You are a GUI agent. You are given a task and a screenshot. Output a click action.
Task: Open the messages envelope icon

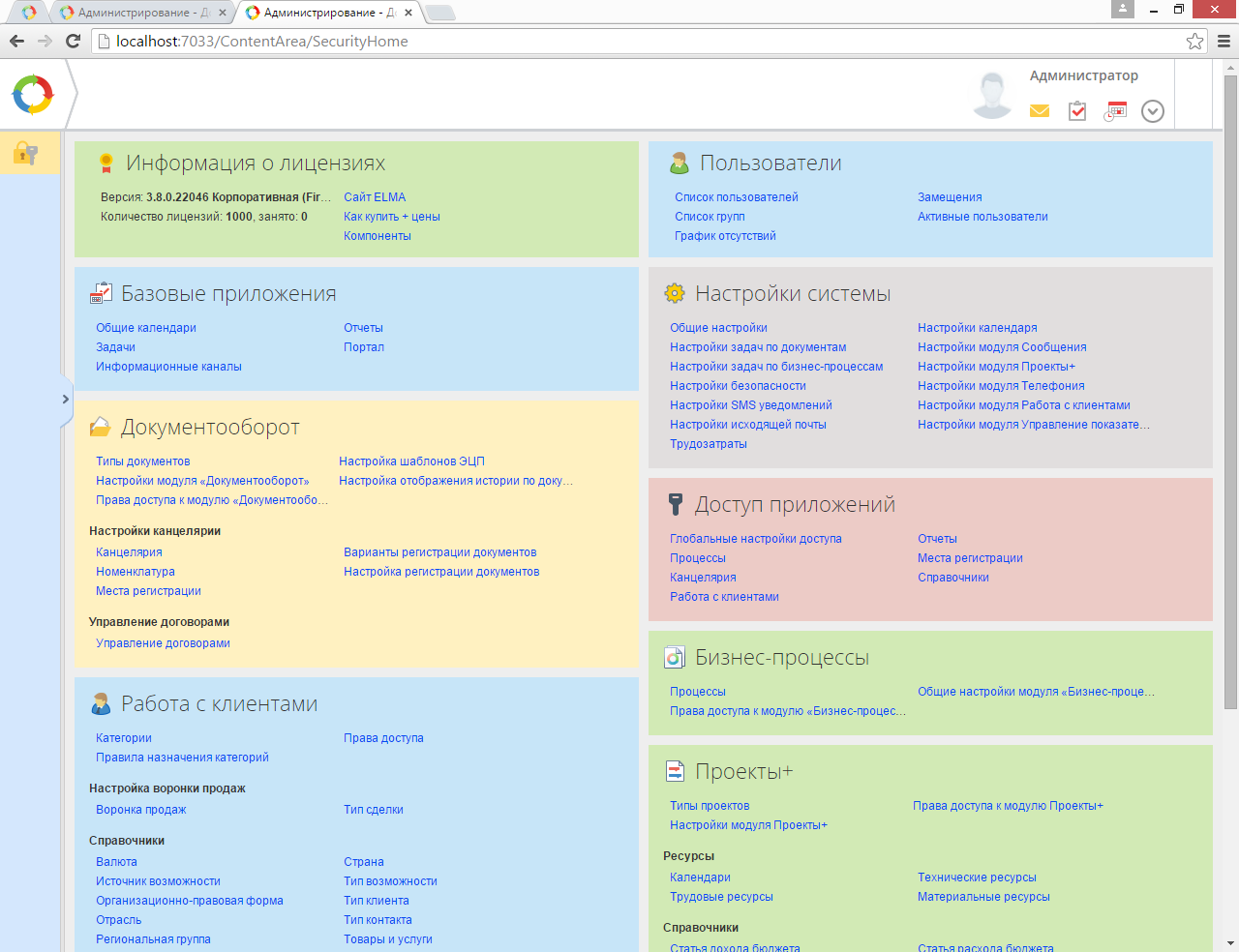click(1040, 111)
